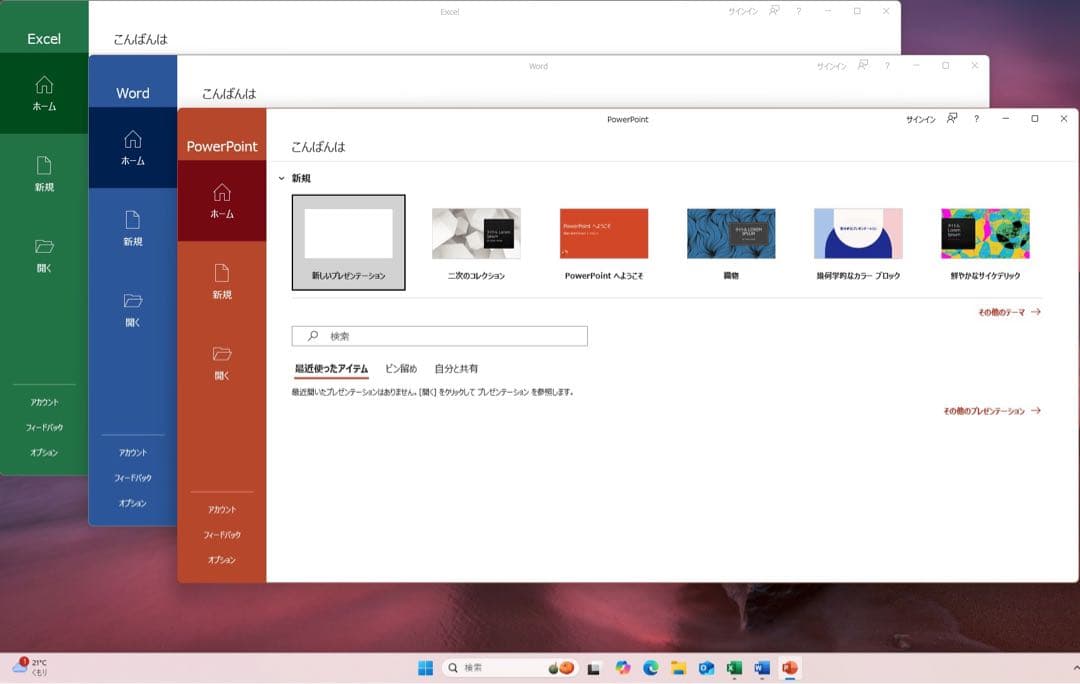Switch to the 自分と共有 tab

[x=455, y=369]
